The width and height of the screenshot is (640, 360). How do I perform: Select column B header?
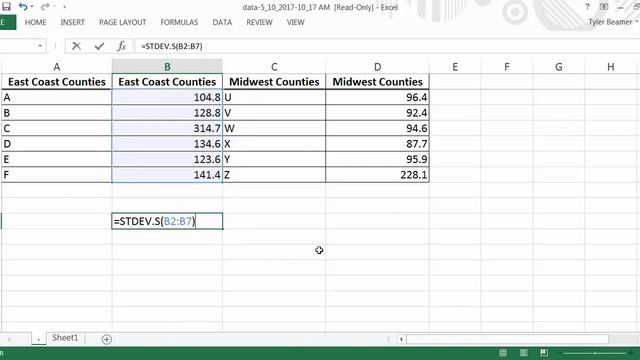pyautogui.click(x=167, y=67)
